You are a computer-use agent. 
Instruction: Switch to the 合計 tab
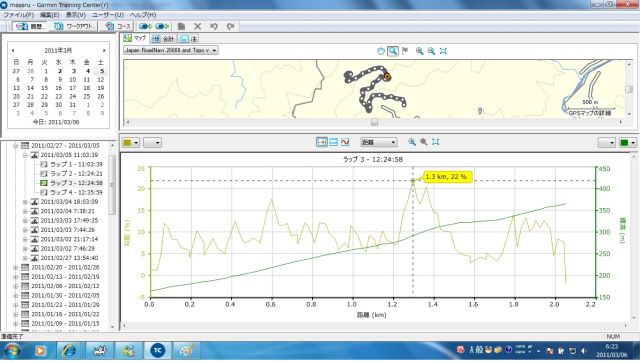pos(164,39)
